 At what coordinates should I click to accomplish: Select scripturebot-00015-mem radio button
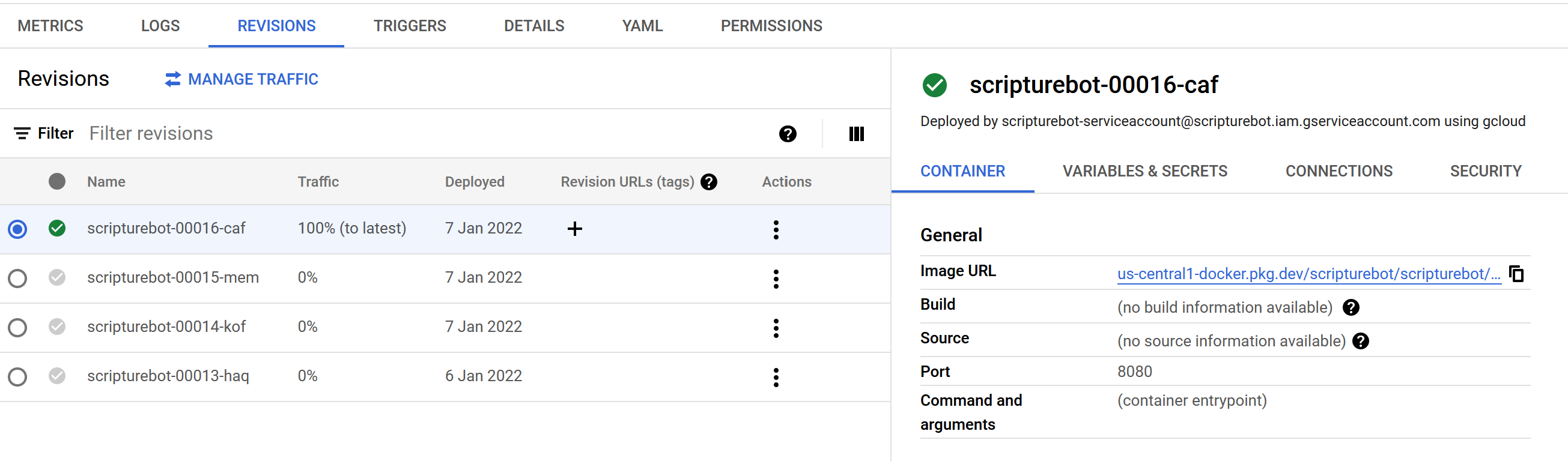pyautogui.click(x=17, y=279)
